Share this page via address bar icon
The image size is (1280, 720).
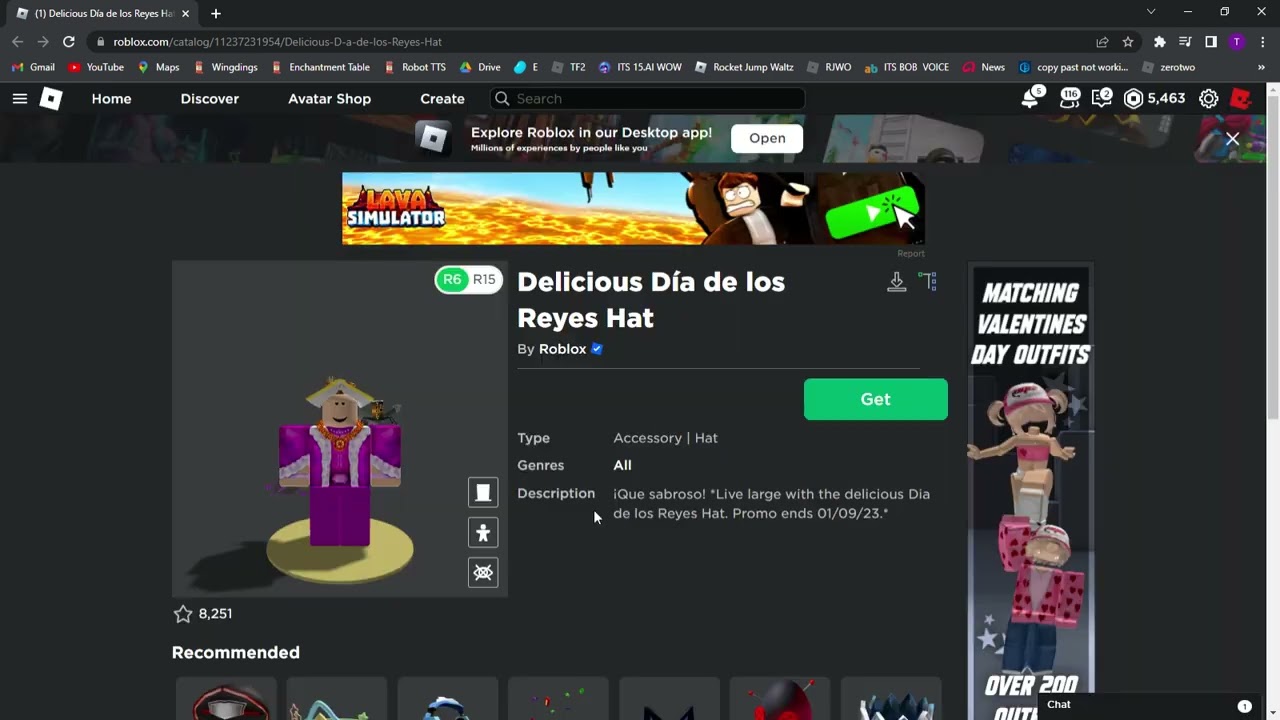[x=1102, y=42]
